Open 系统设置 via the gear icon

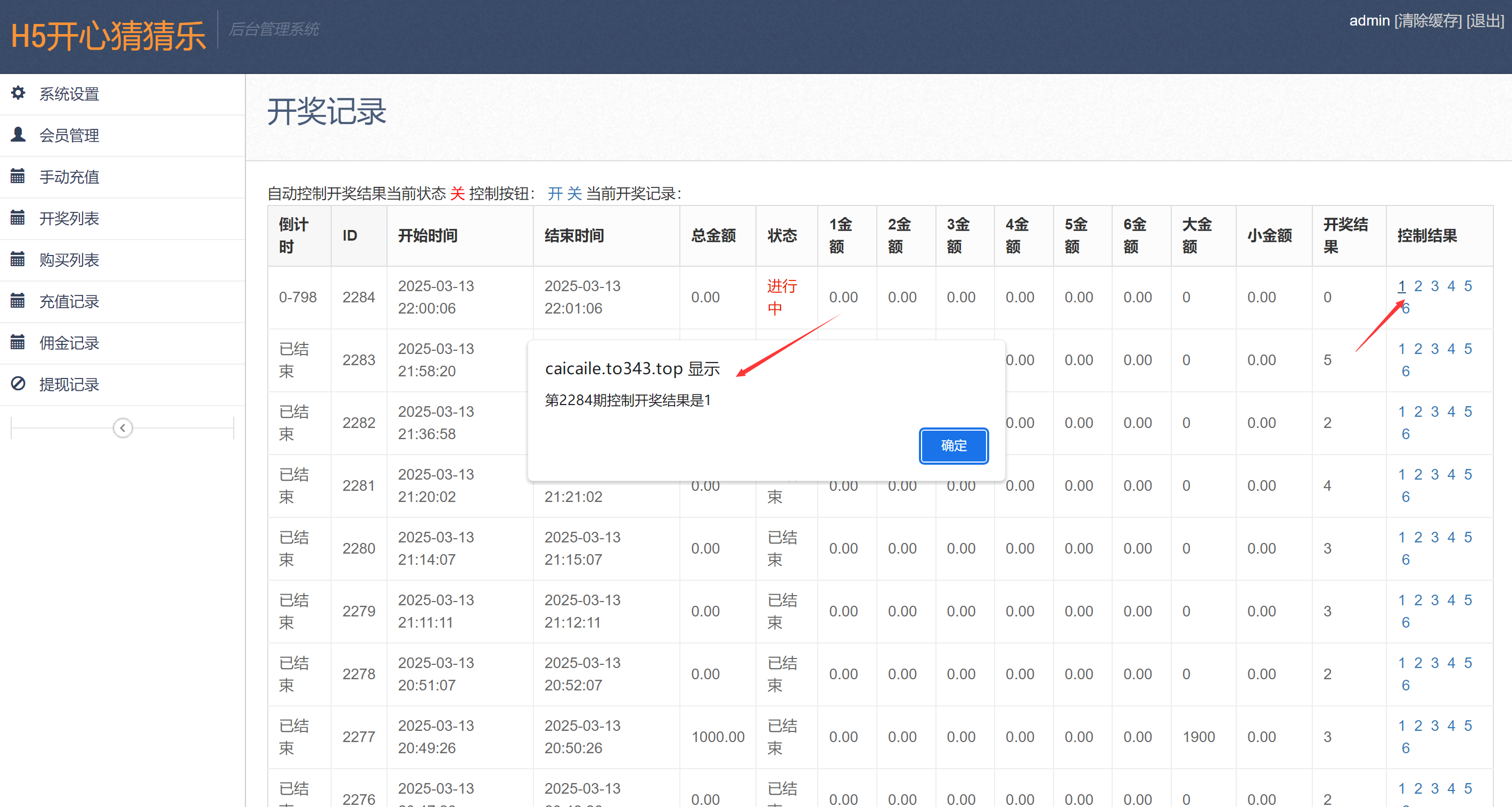(18, 93)
